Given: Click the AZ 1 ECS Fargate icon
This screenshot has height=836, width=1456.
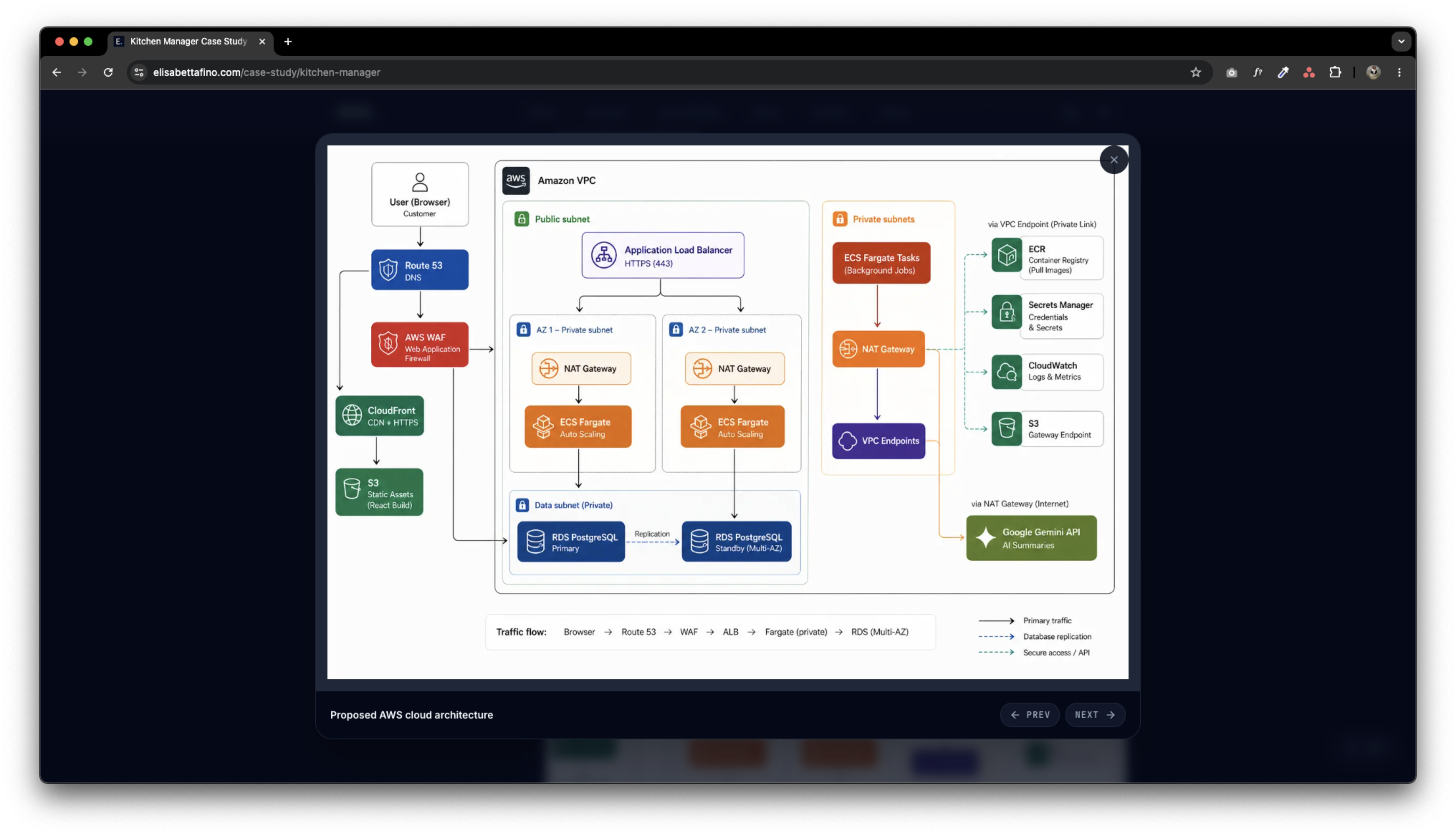Looking at the screenshot, I should pos(542,427).
